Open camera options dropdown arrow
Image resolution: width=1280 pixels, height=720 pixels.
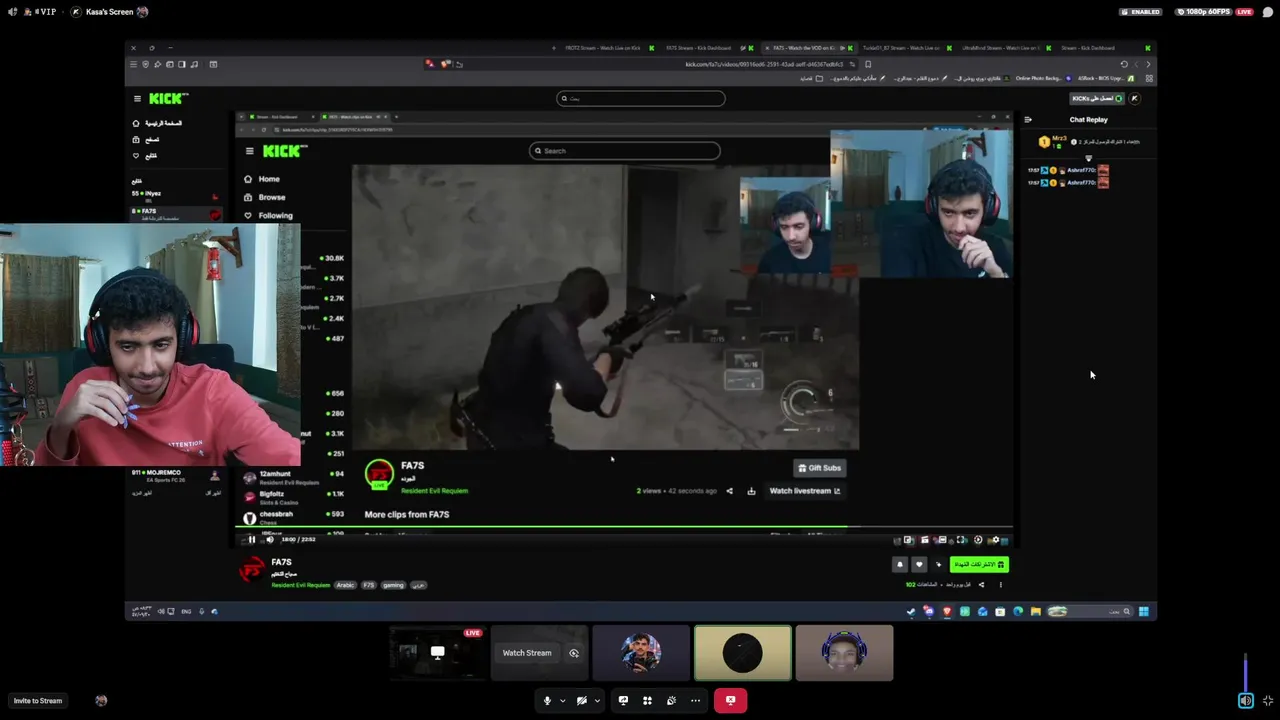(597, 701)
